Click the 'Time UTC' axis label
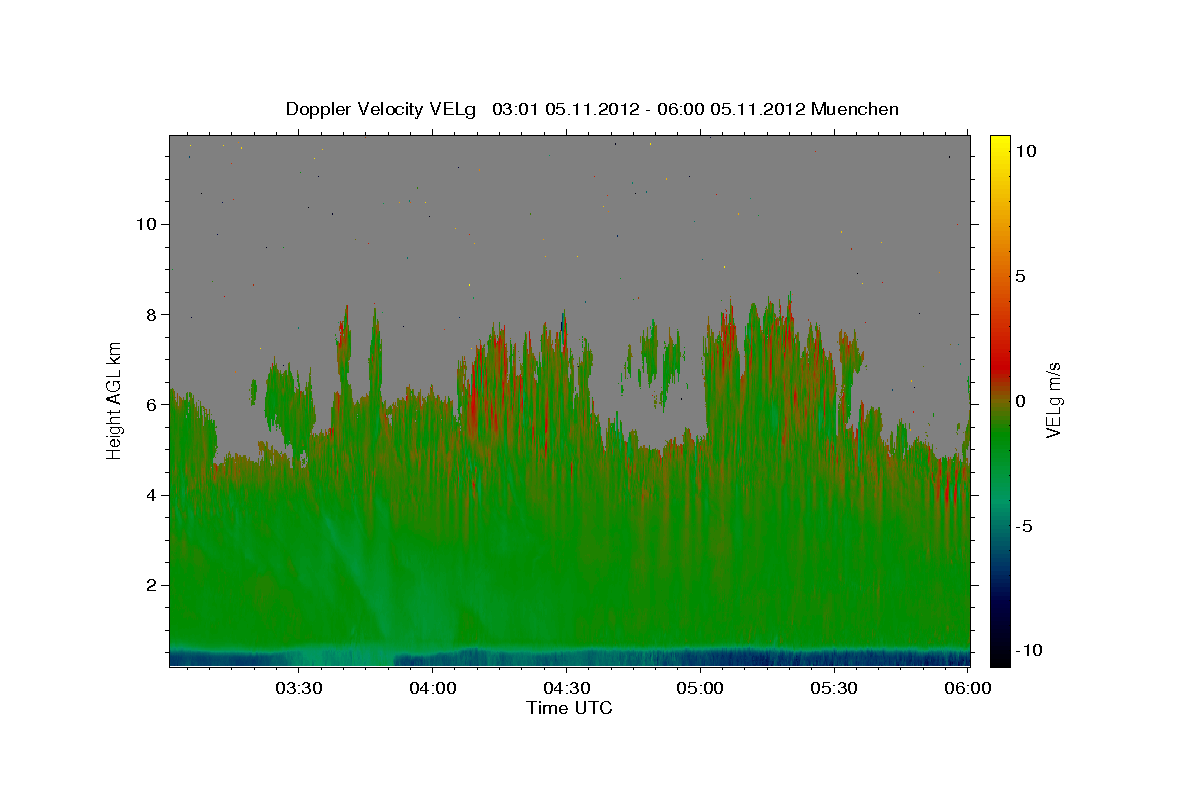Viewport: 1200px width, 800px height. point(569,708)
